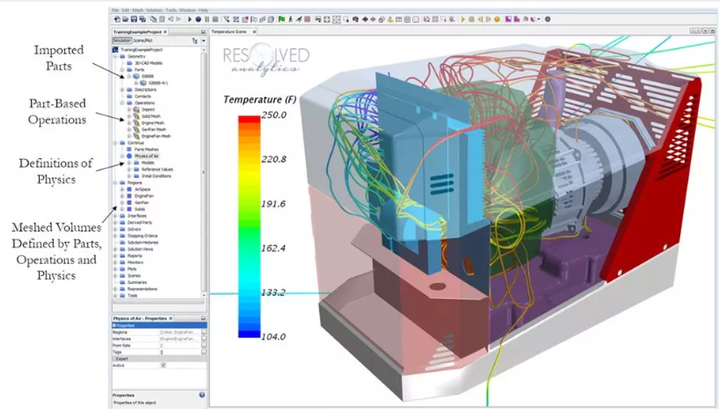Open the Regions property value editor button
The height and width of the screenshot is (410, 720).
point(203,331)
